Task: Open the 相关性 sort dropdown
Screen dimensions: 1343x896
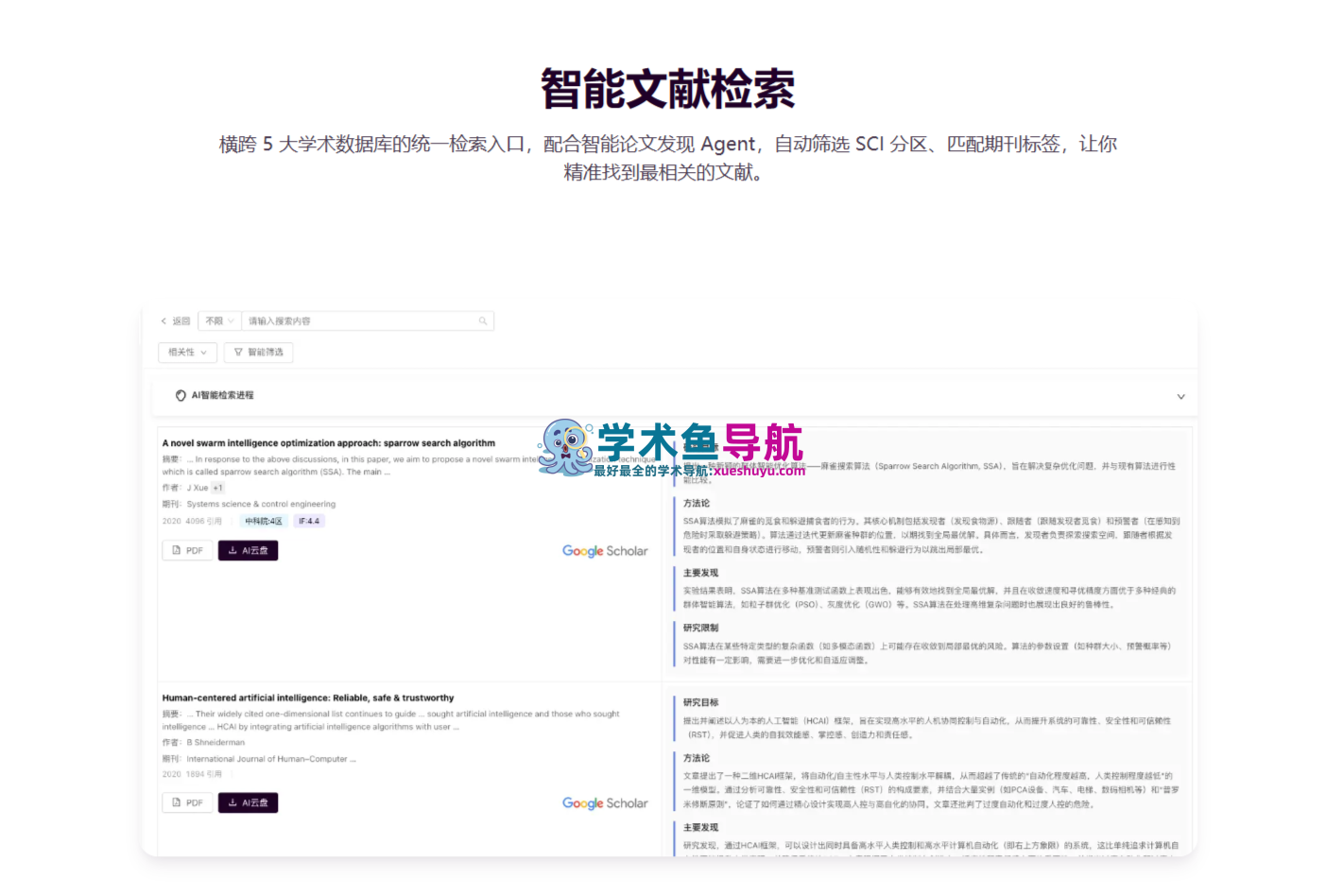Action: (x=186, y=352)
